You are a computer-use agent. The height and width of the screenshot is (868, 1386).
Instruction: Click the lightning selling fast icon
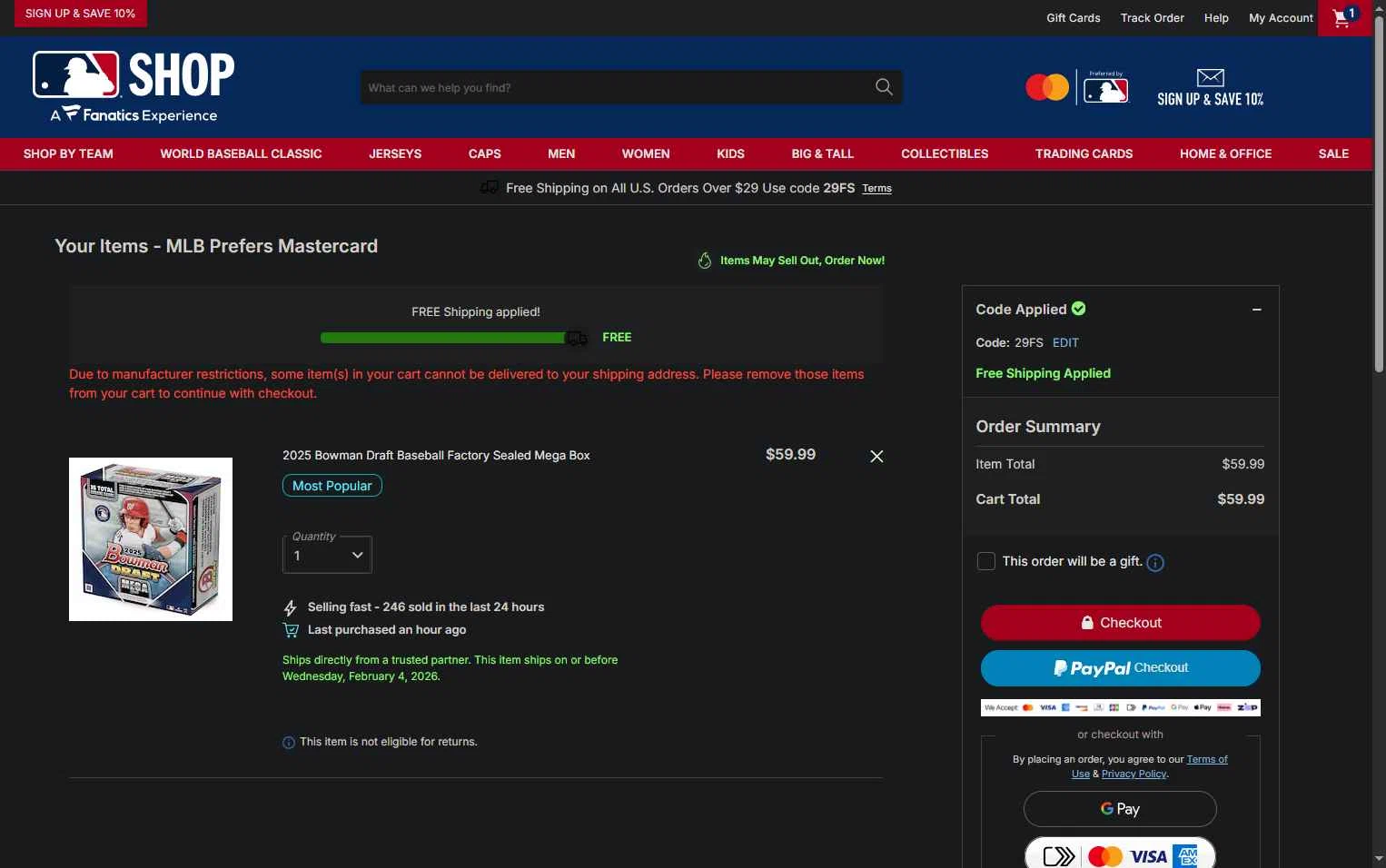pyautogui.click(x=291, y=607)
